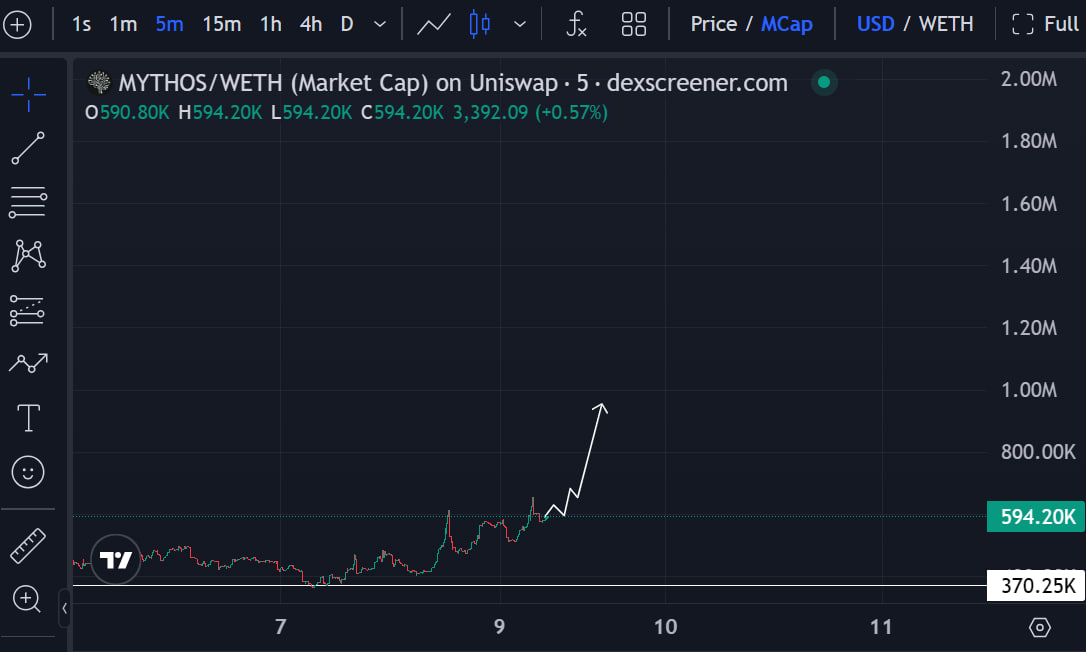Switch chart to Price mode
The height and width of the screenshot is (652, 1086).
(x=713, y=24)
